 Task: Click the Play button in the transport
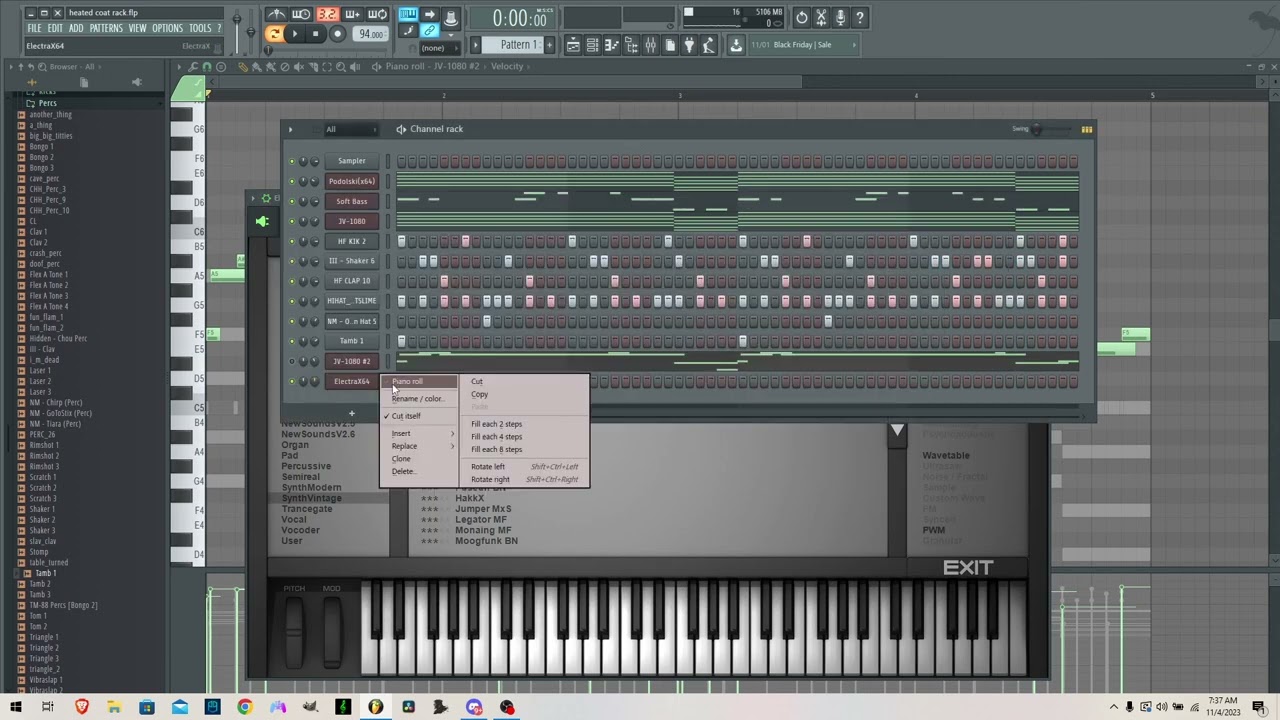click(x=294, y=34)
